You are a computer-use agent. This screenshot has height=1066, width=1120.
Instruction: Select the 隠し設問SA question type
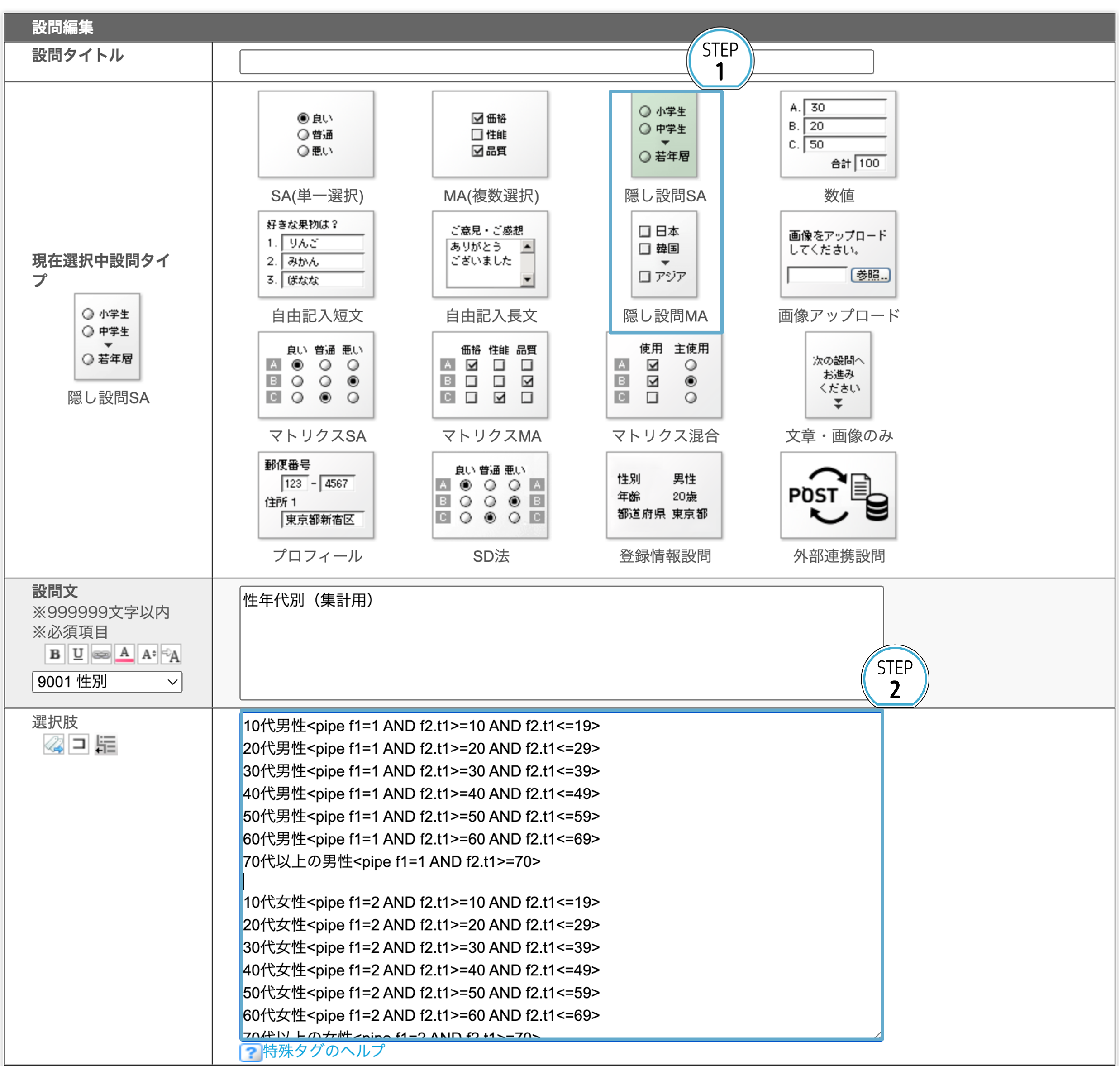[663, 135]
